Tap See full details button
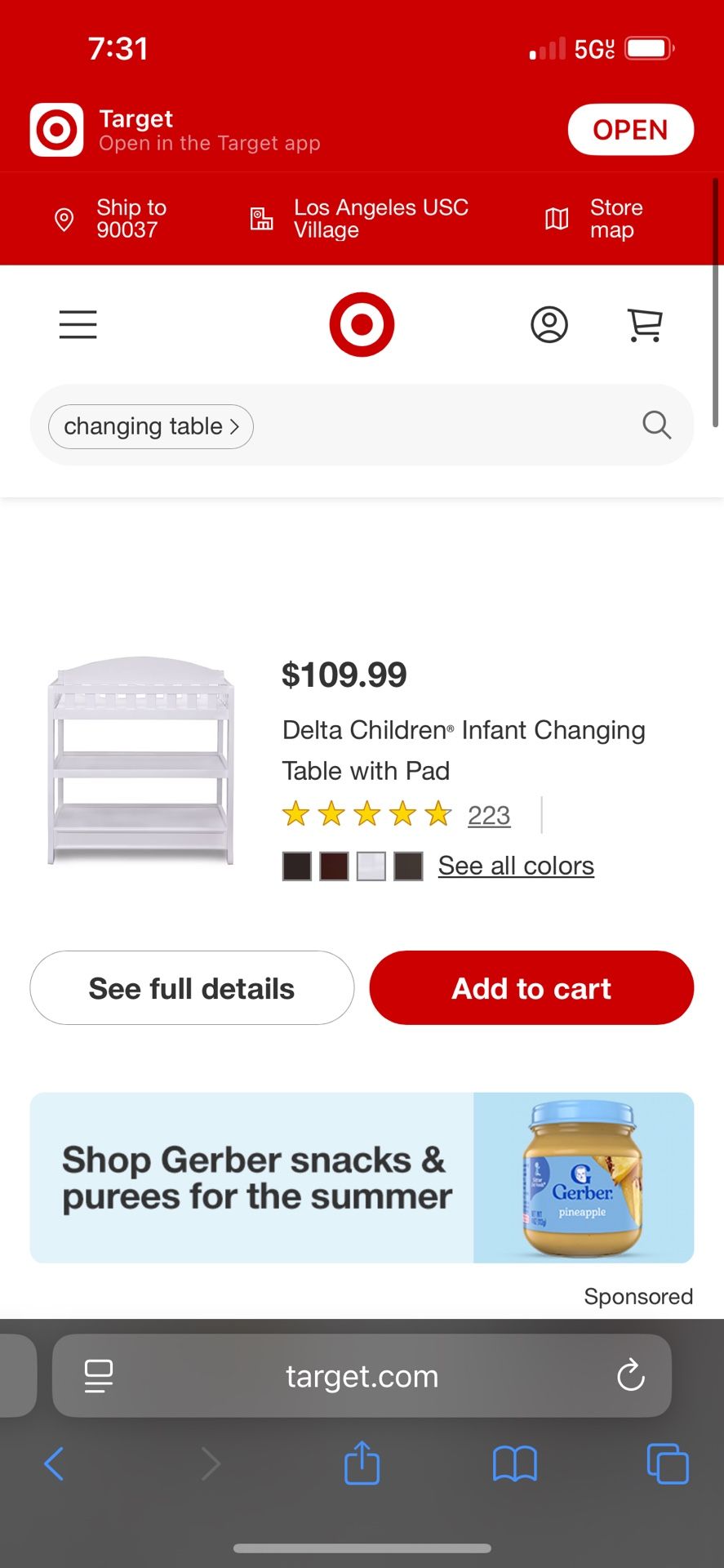724x1568 pixels. pos(192,988)
